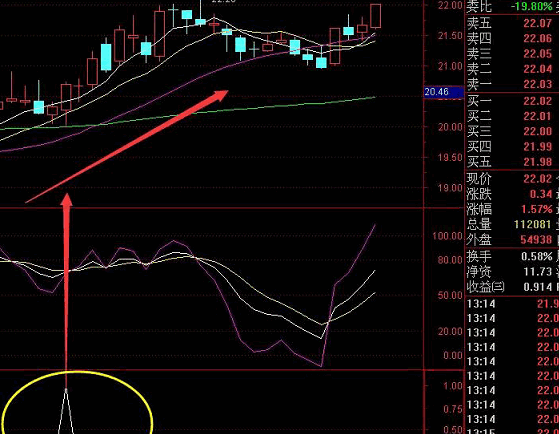Click the 卖五 label in order book

479,24
